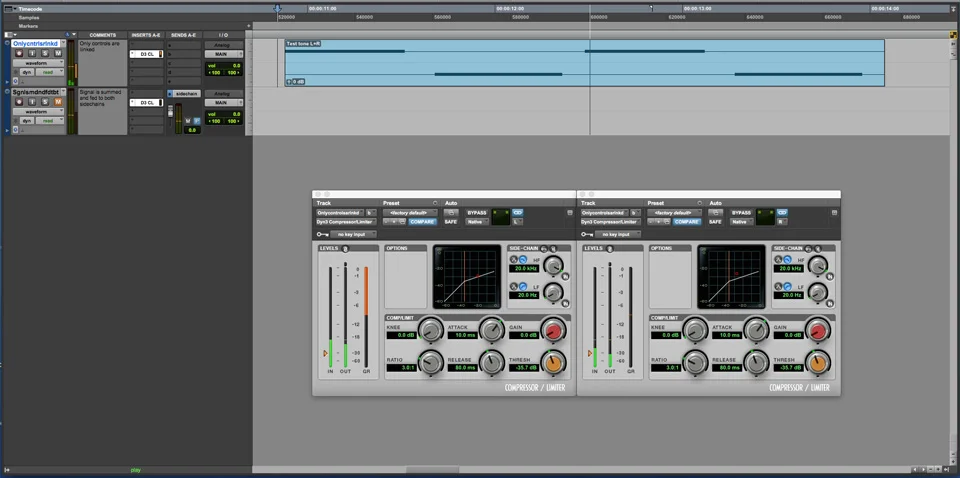Mute the Onlycntrlsrlnkd track
Image resolution: width=960 pixels, height=478 pixels.
click(58, 53)
